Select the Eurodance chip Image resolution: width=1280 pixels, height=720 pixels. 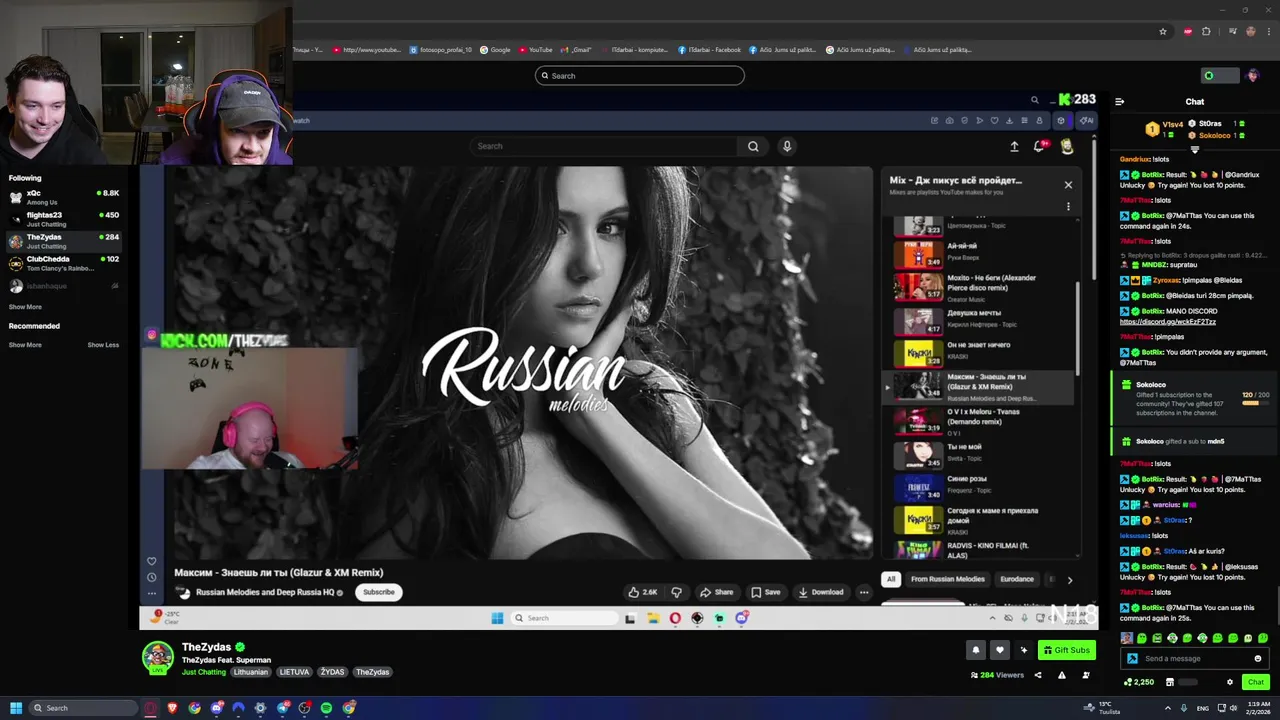pyautogui.click(x=1017, y=579)
